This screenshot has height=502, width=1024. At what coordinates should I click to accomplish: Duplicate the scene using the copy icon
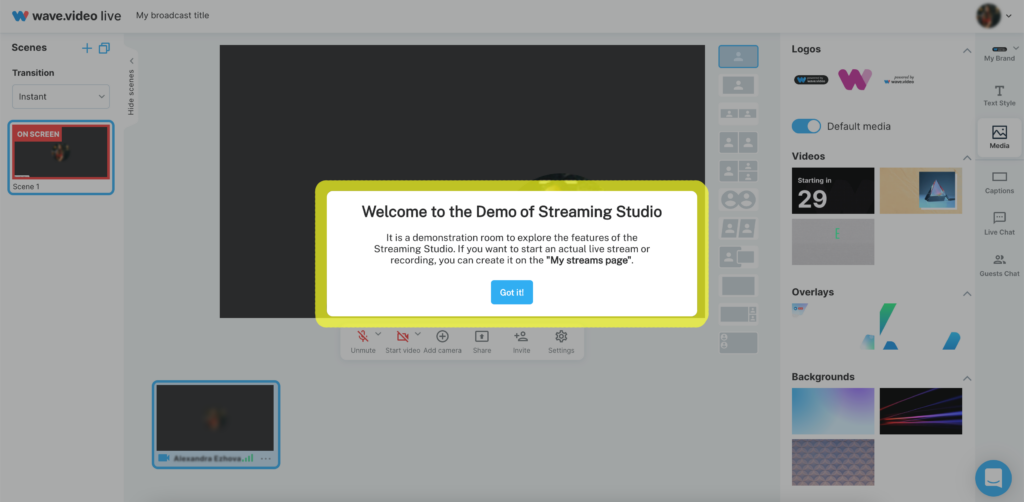(104, 48)
